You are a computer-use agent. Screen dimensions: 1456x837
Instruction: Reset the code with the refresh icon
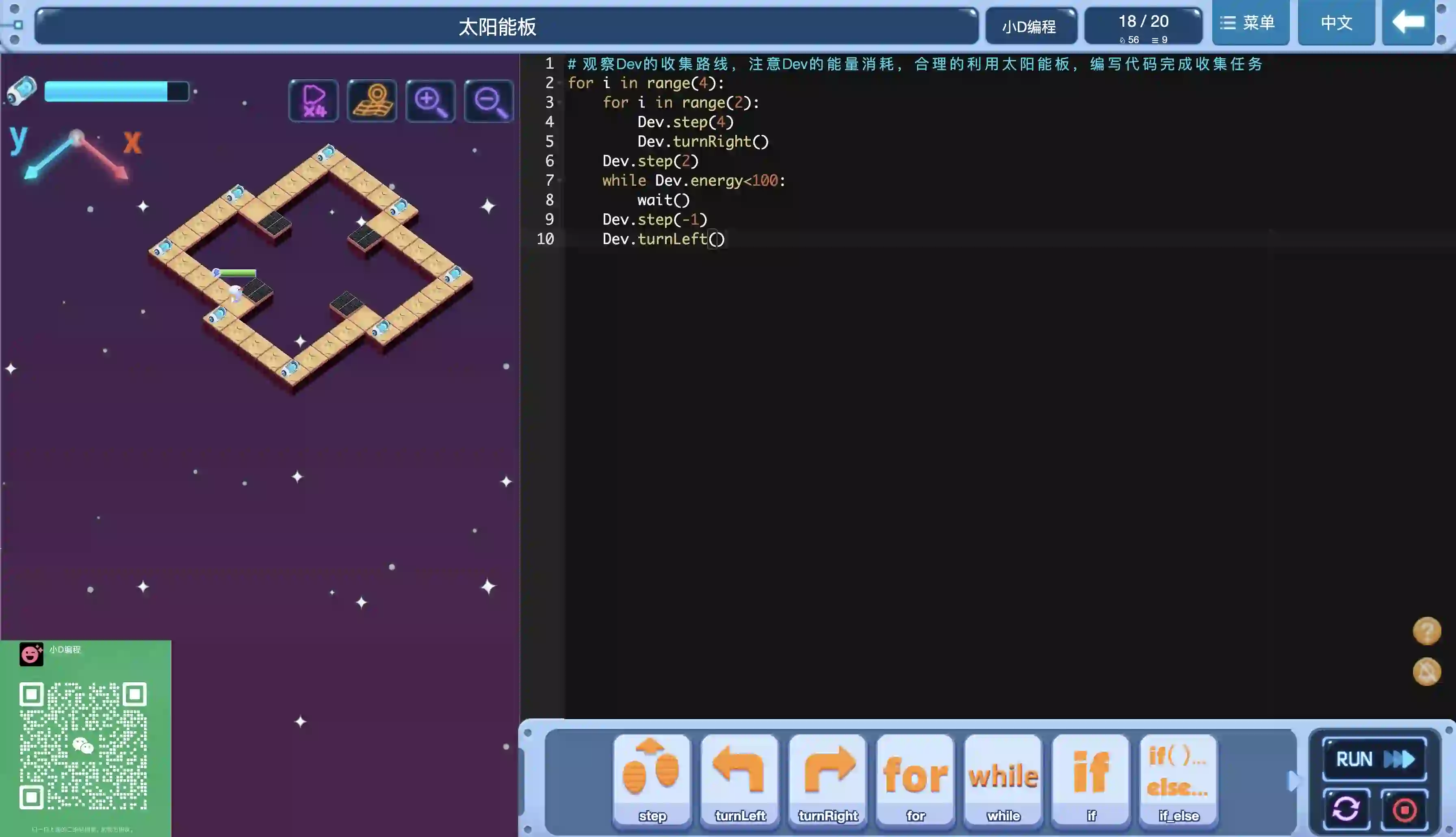(x=1345, y=809)
